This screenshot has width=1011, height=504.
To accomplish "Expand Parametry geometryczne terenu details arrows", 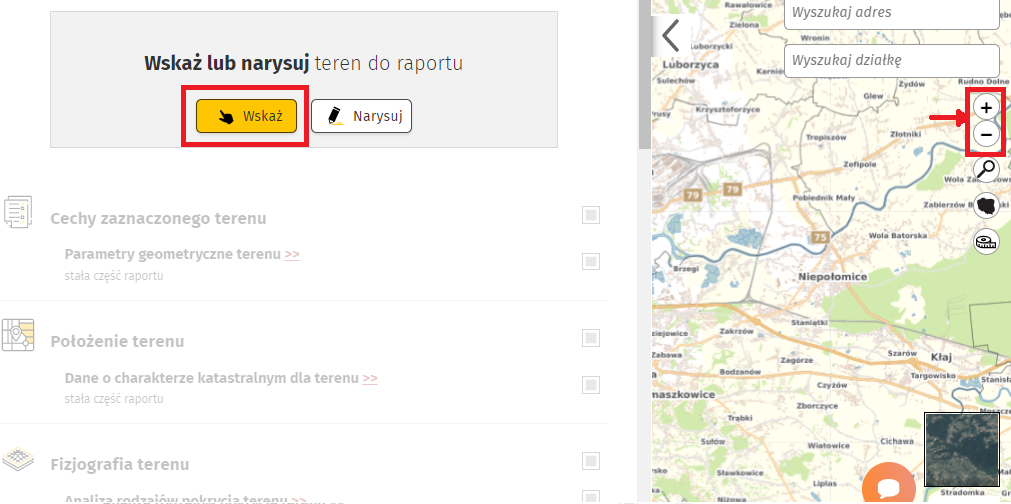I will 292,254.
